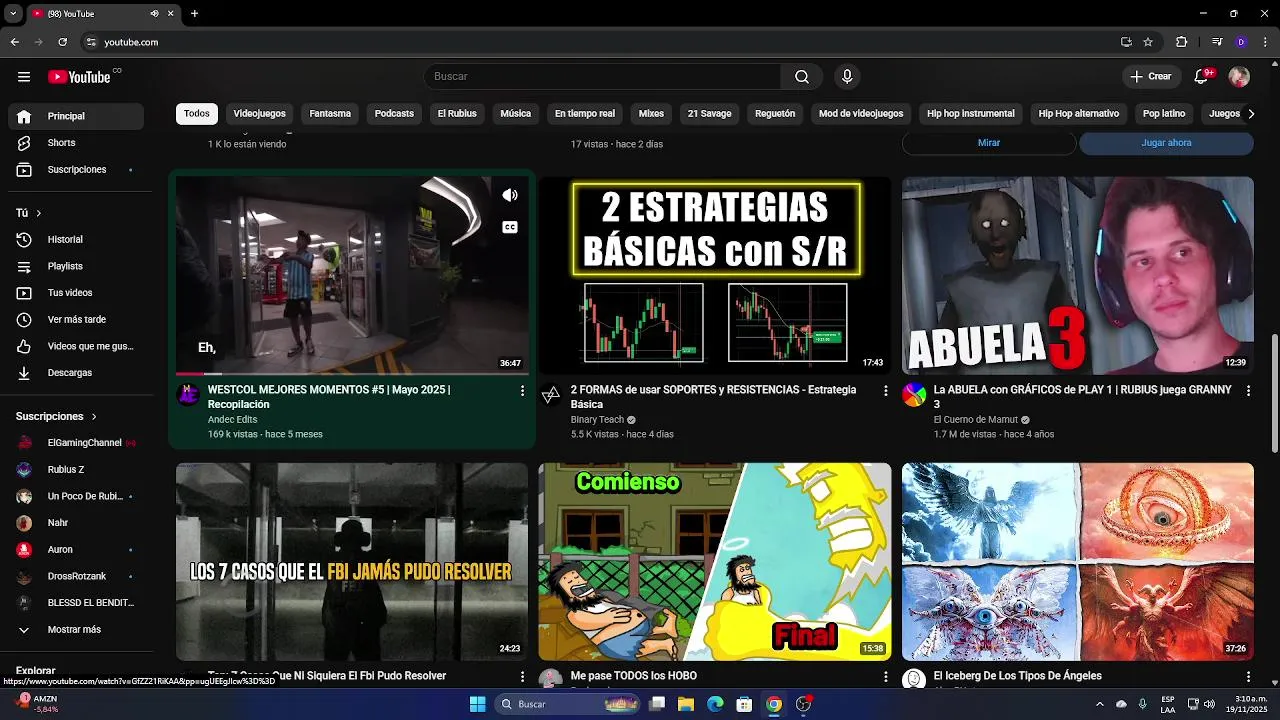Click the search magnifier button
Viewport: 1280px width, 720px height.
[x=802, y=77]
